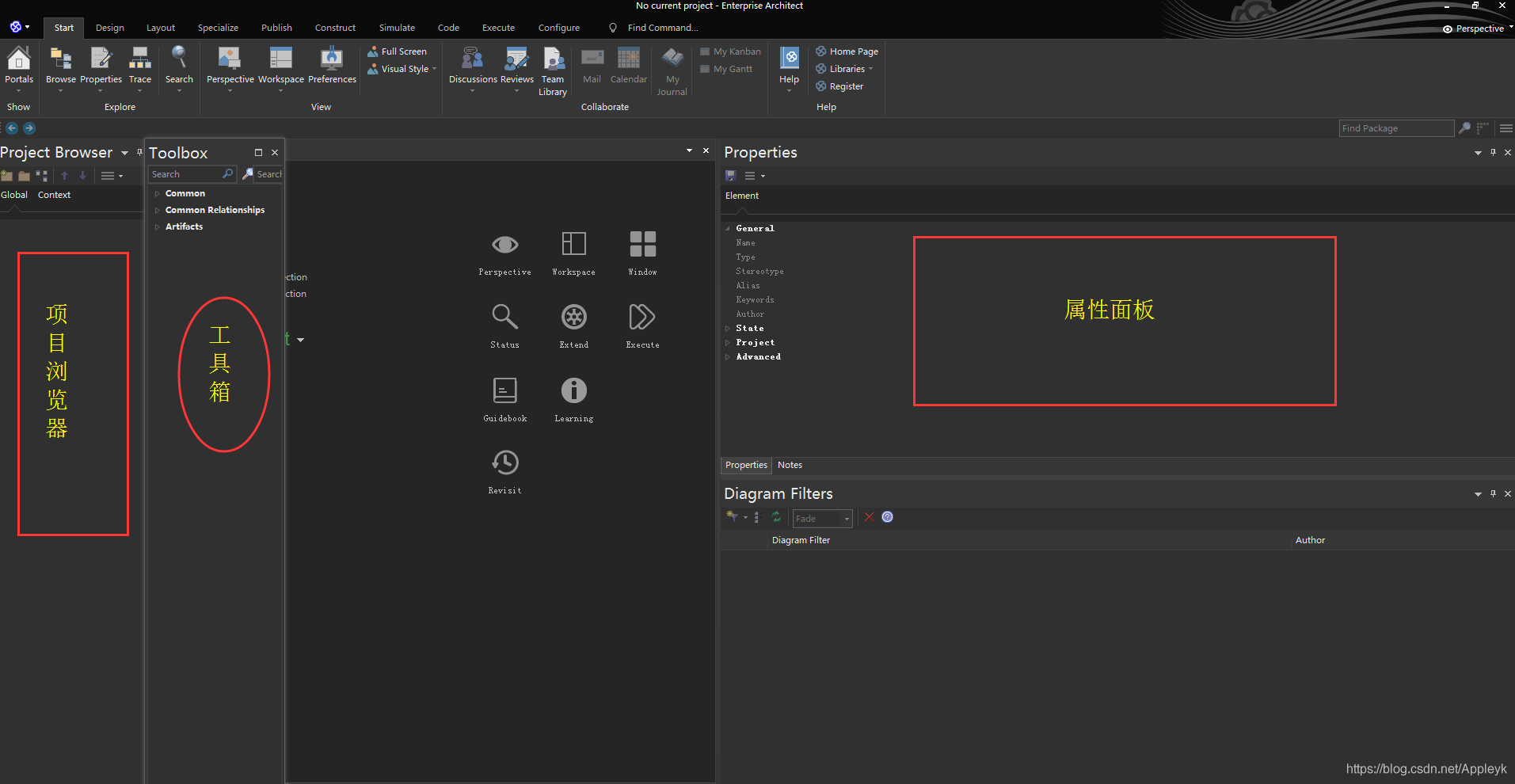Viewport: 1515px width, 784px height.
Task: Open the Perspective selector at top right
Action: pos(1478,29)
